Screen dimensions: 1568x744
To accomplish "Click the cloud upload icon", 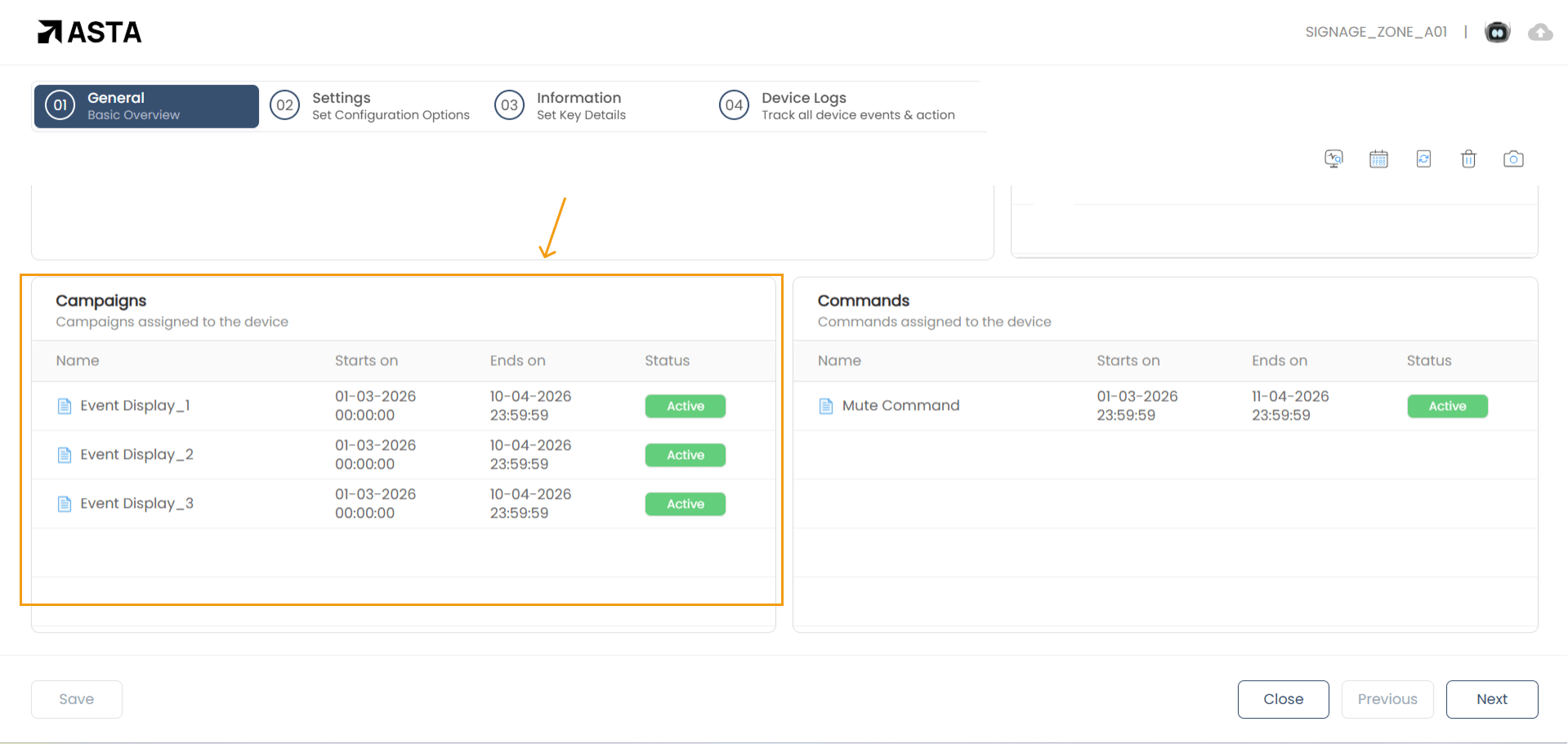I will pos(1540,32).
